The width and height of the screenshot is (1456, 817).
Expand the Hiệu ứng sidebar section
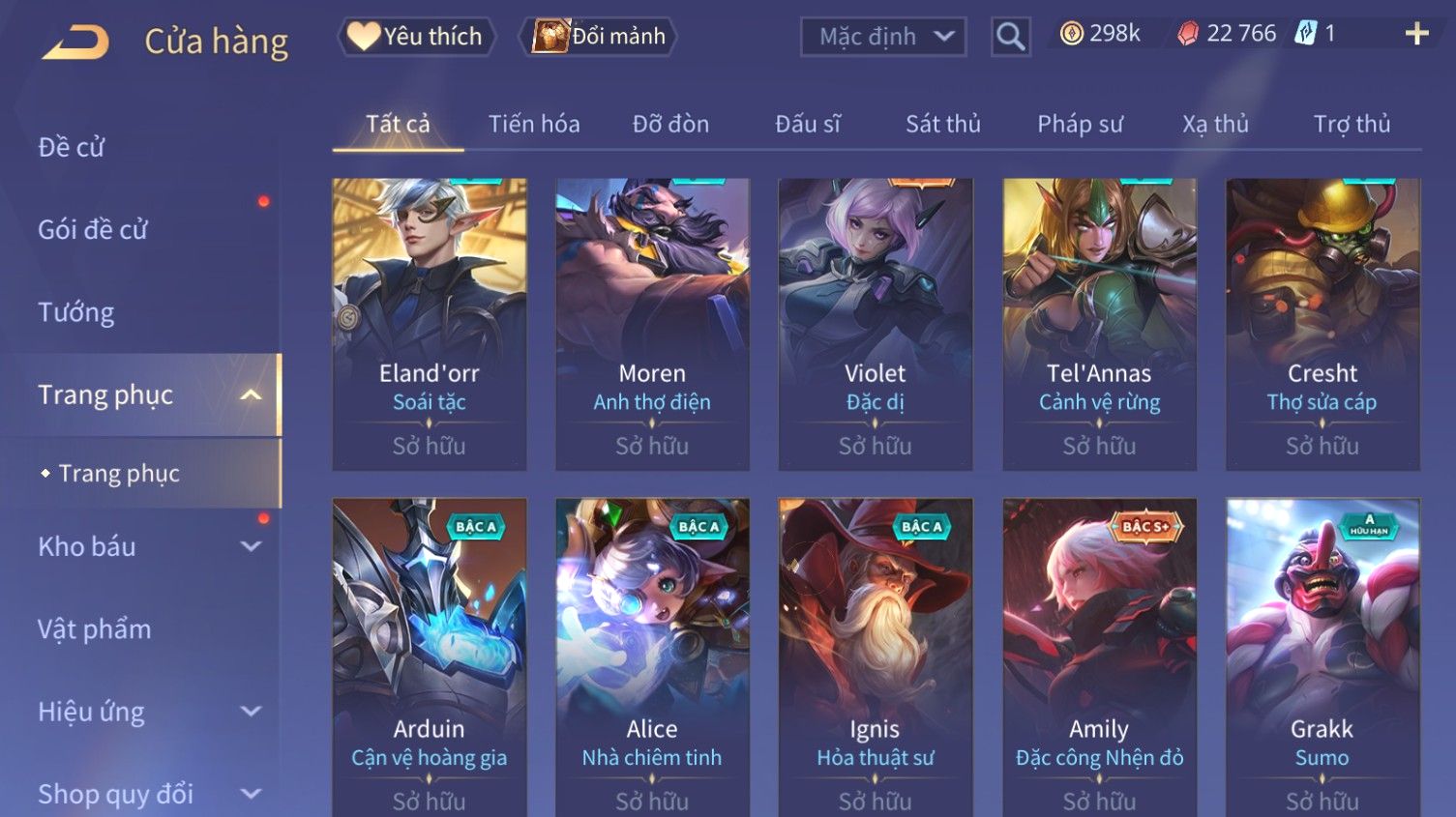point(251,712)
